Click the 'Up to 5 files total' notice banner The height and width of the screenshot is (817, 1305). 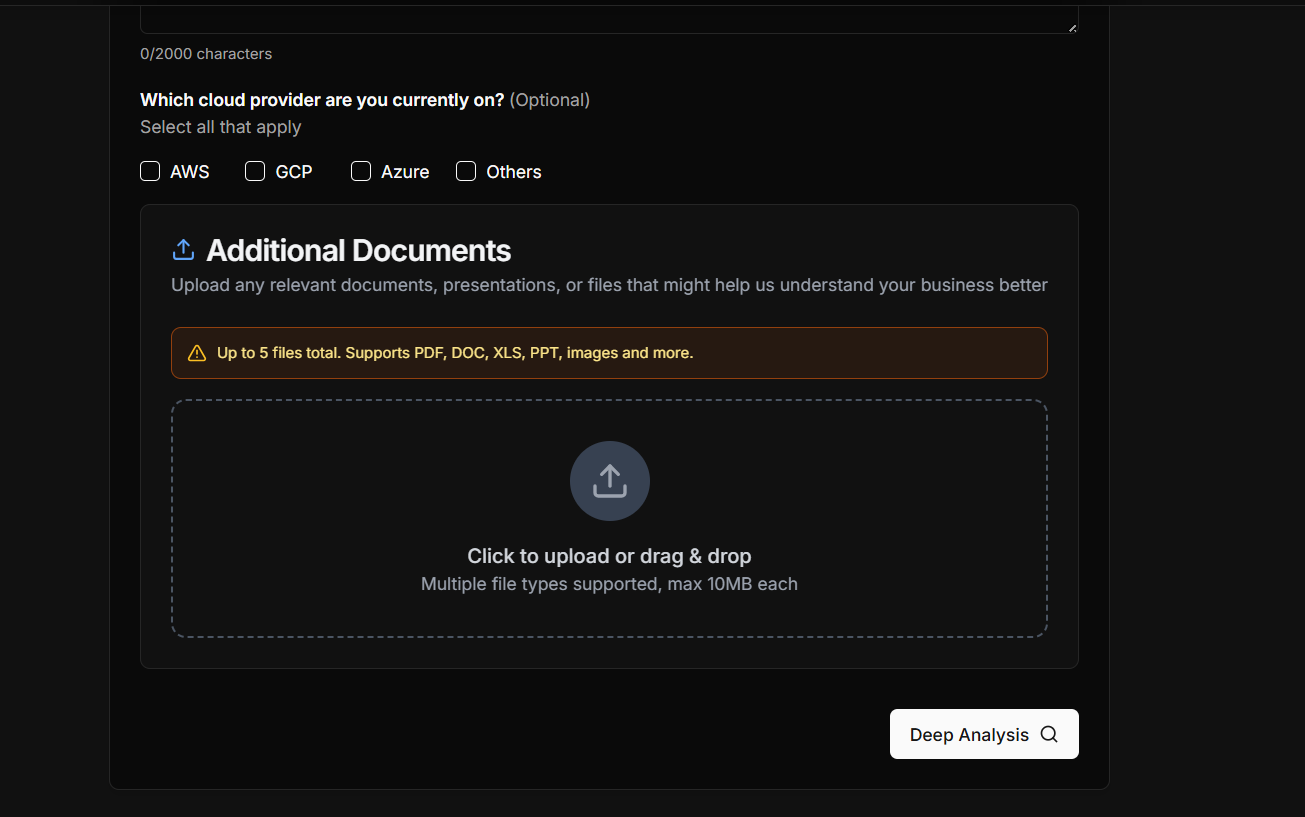point(609,353)
